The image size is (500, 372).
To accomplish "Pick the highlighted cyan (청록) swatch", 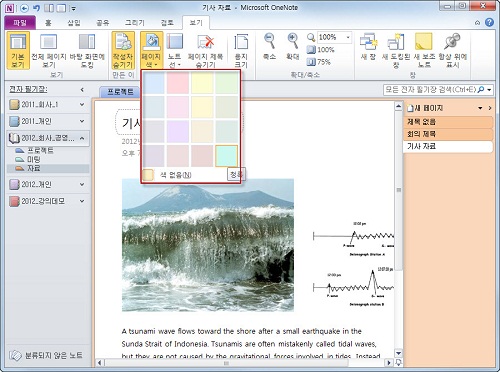I will (x=226, y=156).
